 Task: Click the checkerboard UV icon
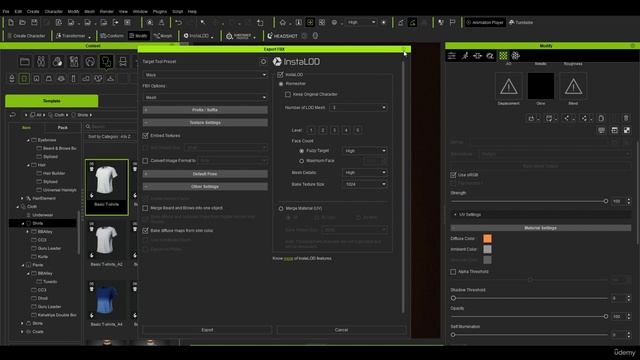(627, 131)
